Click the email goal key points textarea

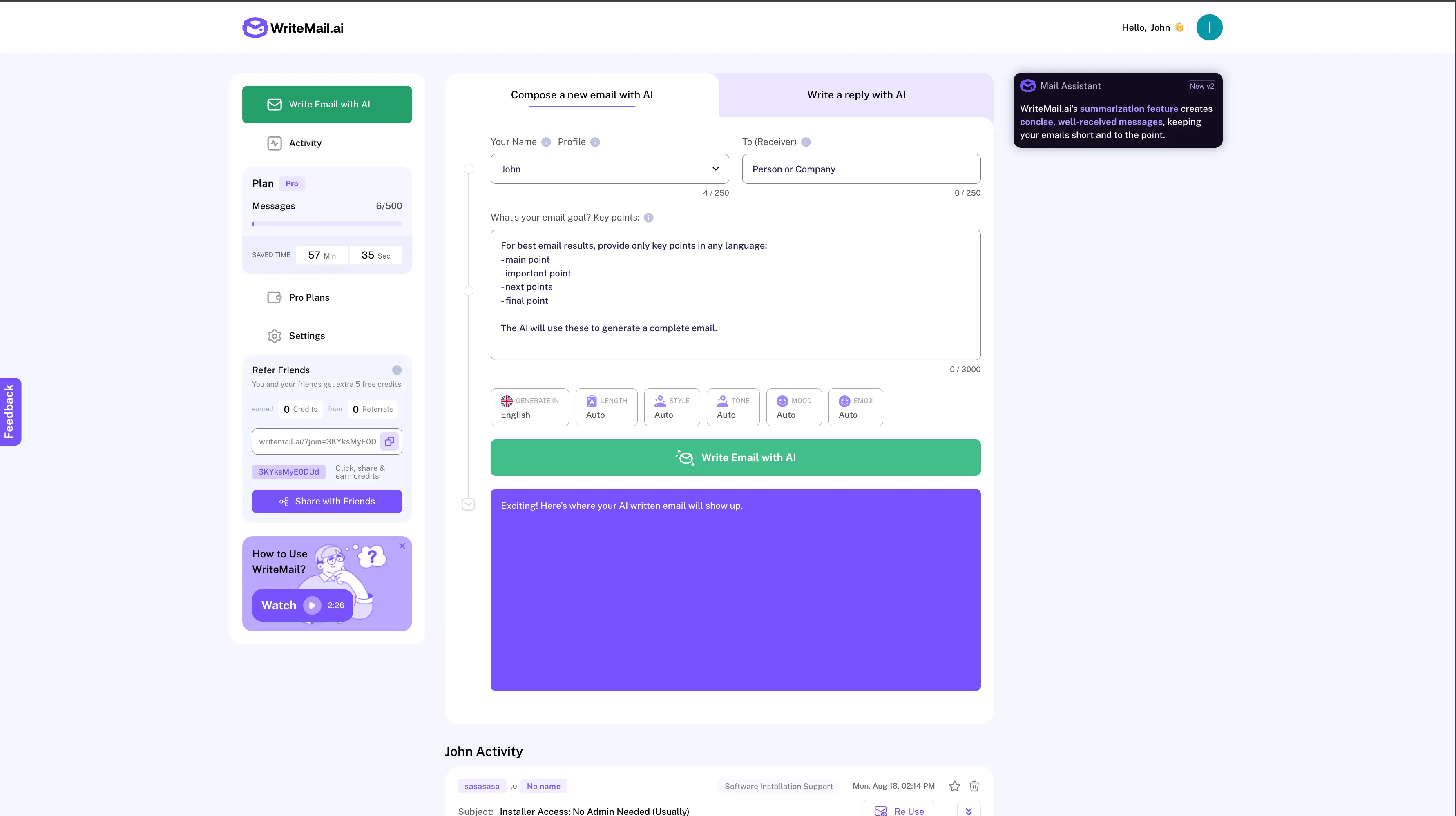[735, 295]
